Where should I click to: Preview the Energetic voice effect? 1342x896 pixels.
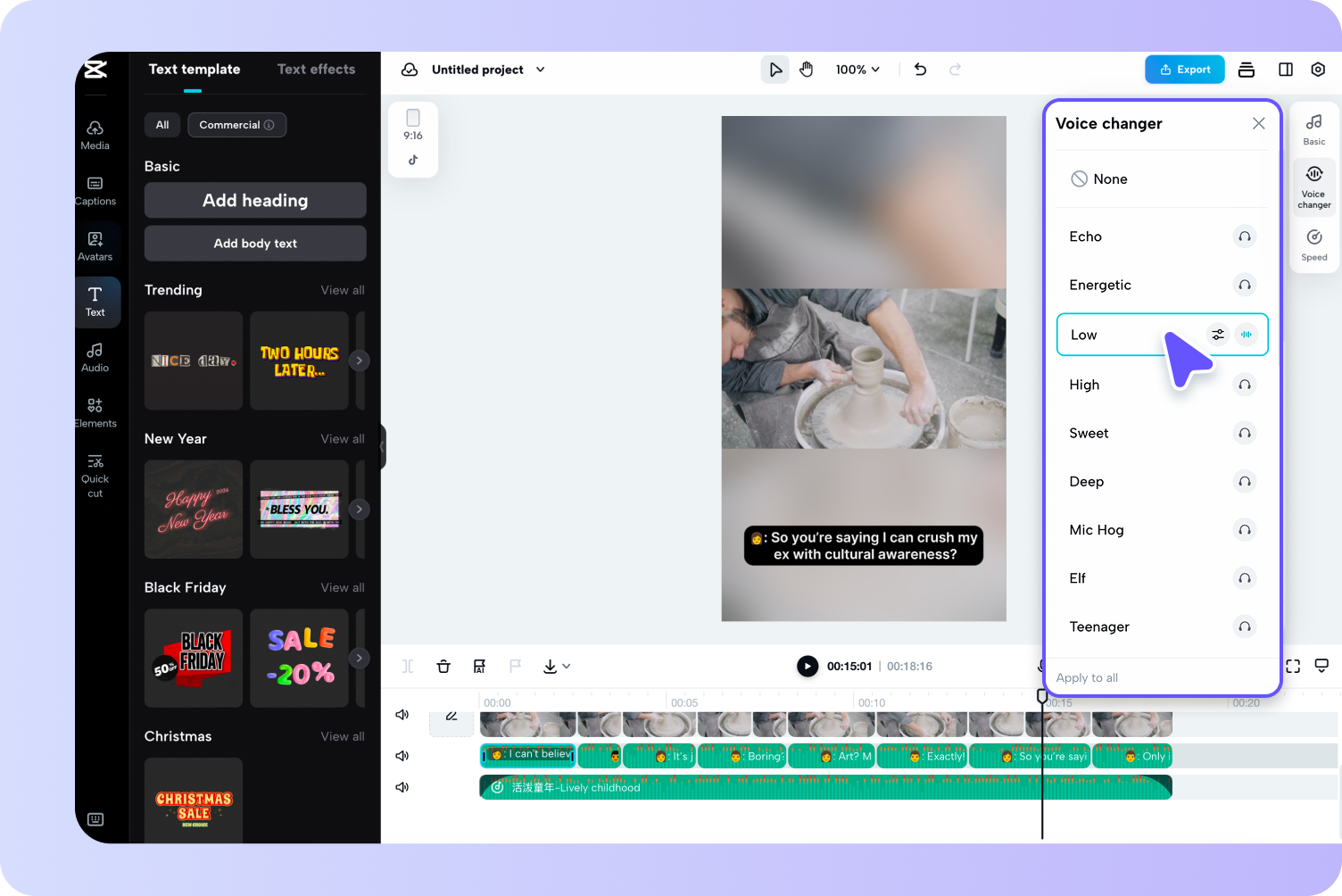pyautogui.click(x=1245, y=285)
